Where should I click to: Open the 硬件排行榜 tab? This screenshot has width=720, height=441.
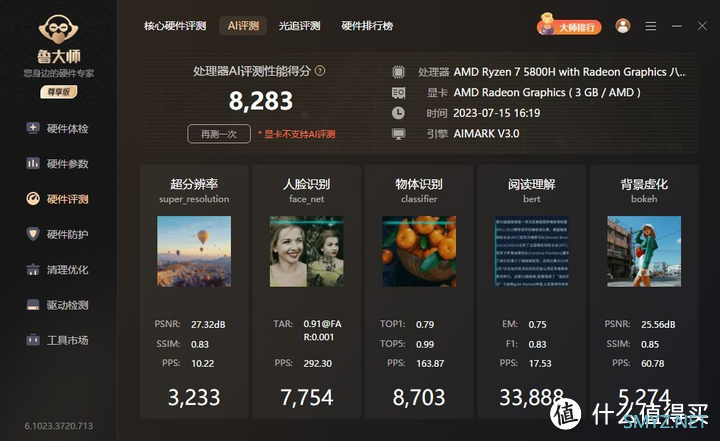367,26
